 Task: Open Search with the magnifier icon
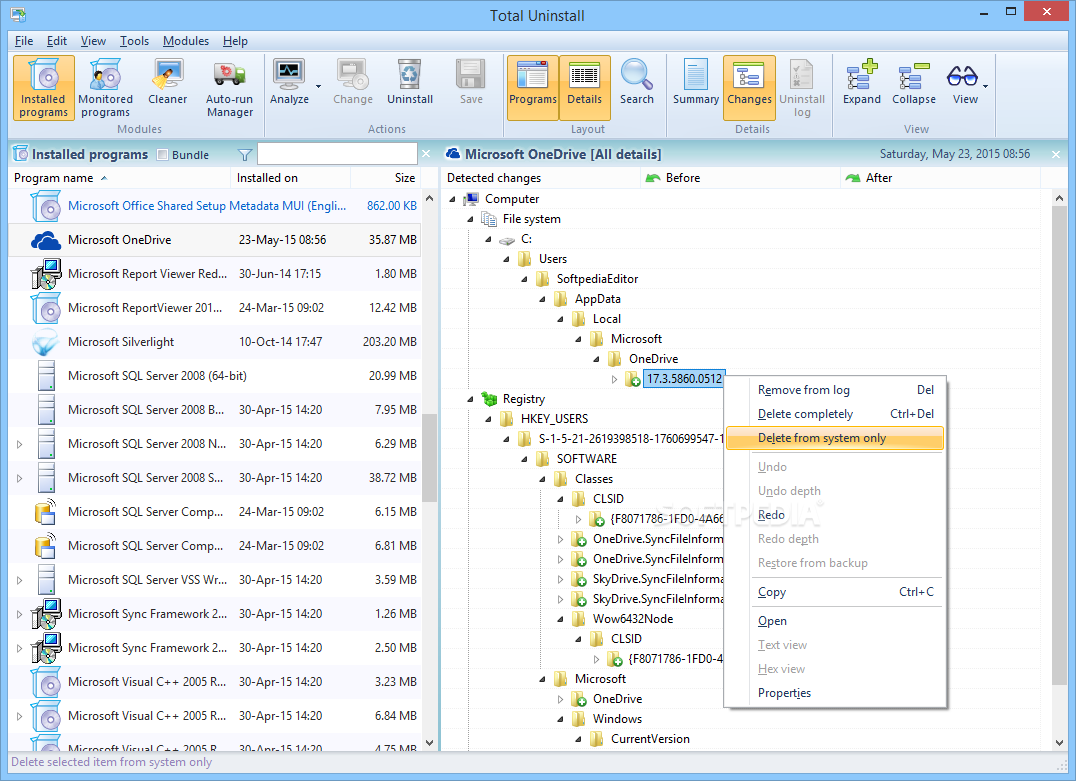pos(637,74)
